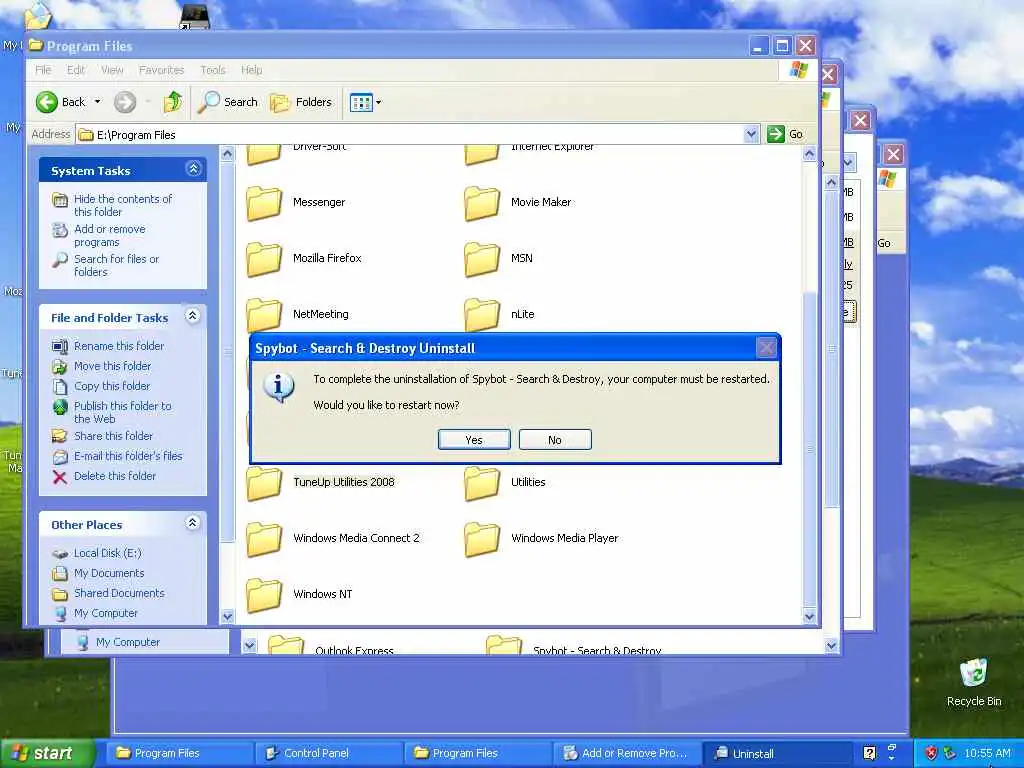
Task: Click Move this folder
Action: point(112,366)
